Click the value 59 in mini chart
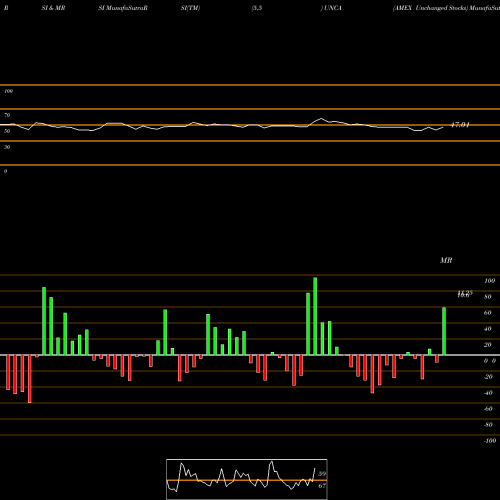Image resolution: width=500 pixels, height=500 pixels. [x=322, y=474]
